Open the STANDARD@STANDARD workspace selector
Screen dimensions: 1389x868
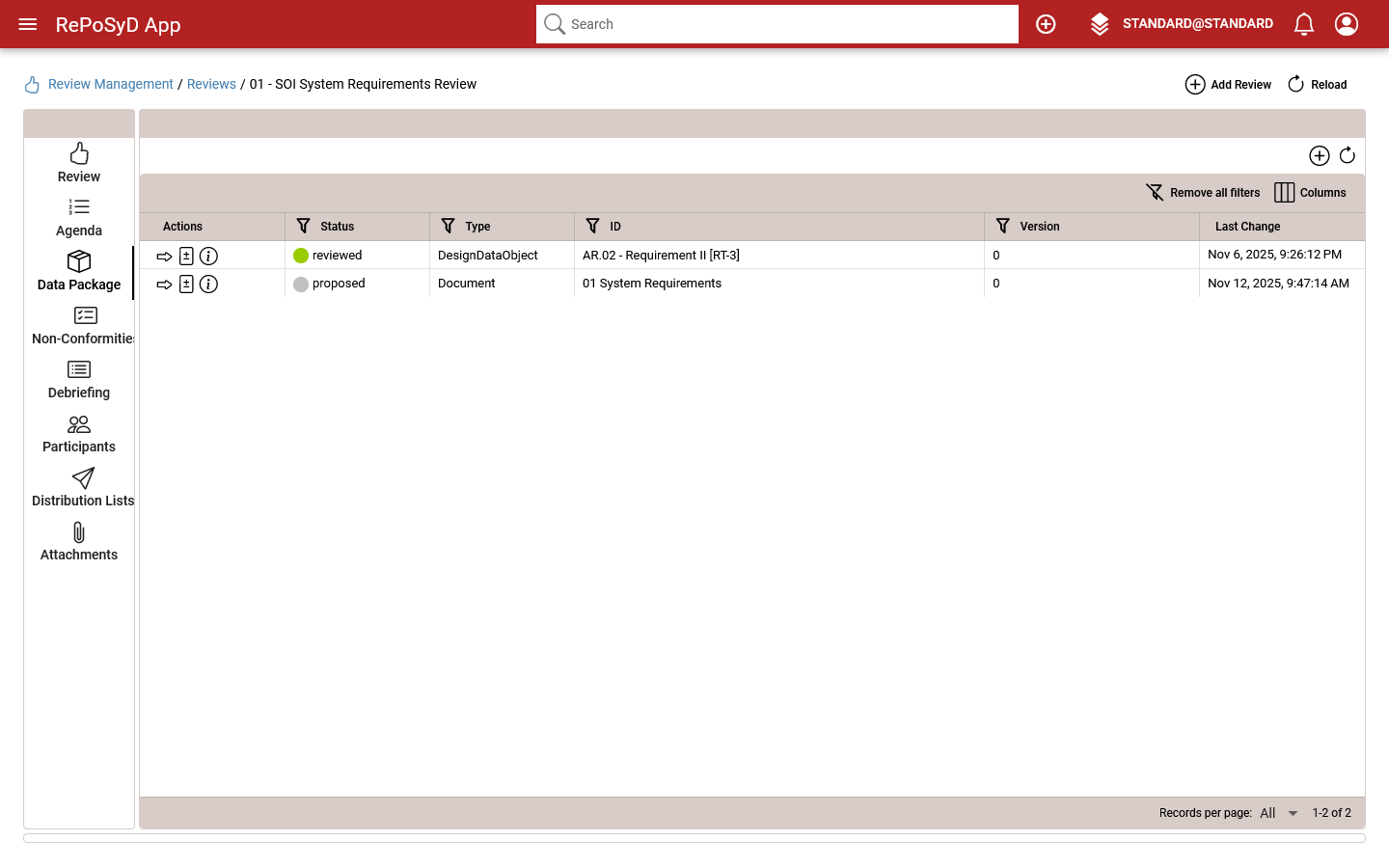[1182, 24]
